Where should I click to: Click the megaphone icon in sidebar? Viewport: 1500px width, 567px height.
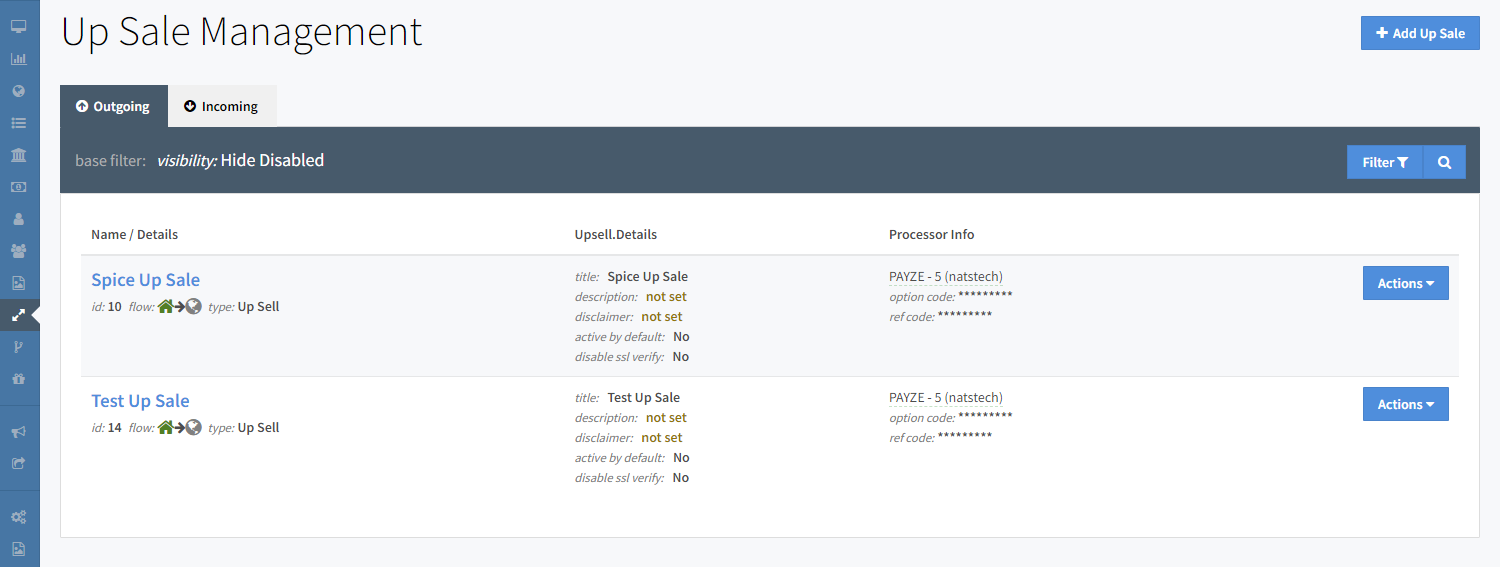pos(18,431)
